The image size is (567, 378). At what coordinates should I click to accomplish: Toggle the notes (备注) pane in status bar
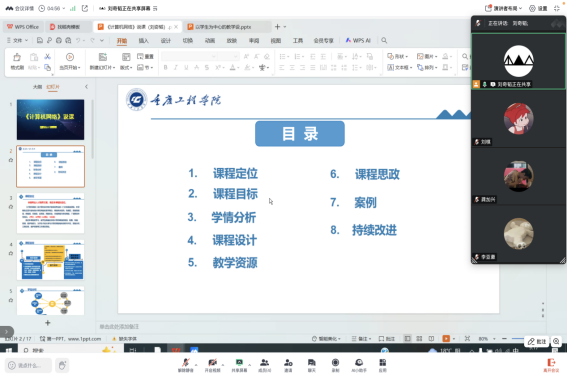coord(361,339)
